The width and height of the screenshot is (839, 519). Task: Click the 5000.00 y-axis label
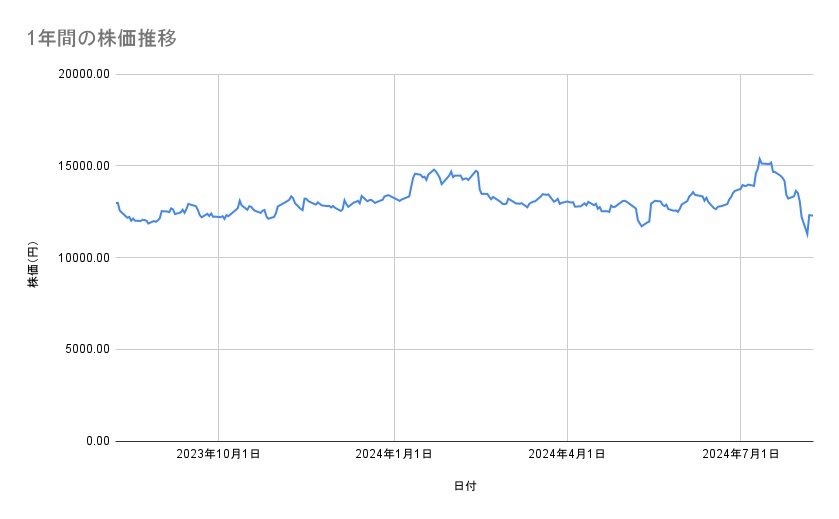pos(86,349)
